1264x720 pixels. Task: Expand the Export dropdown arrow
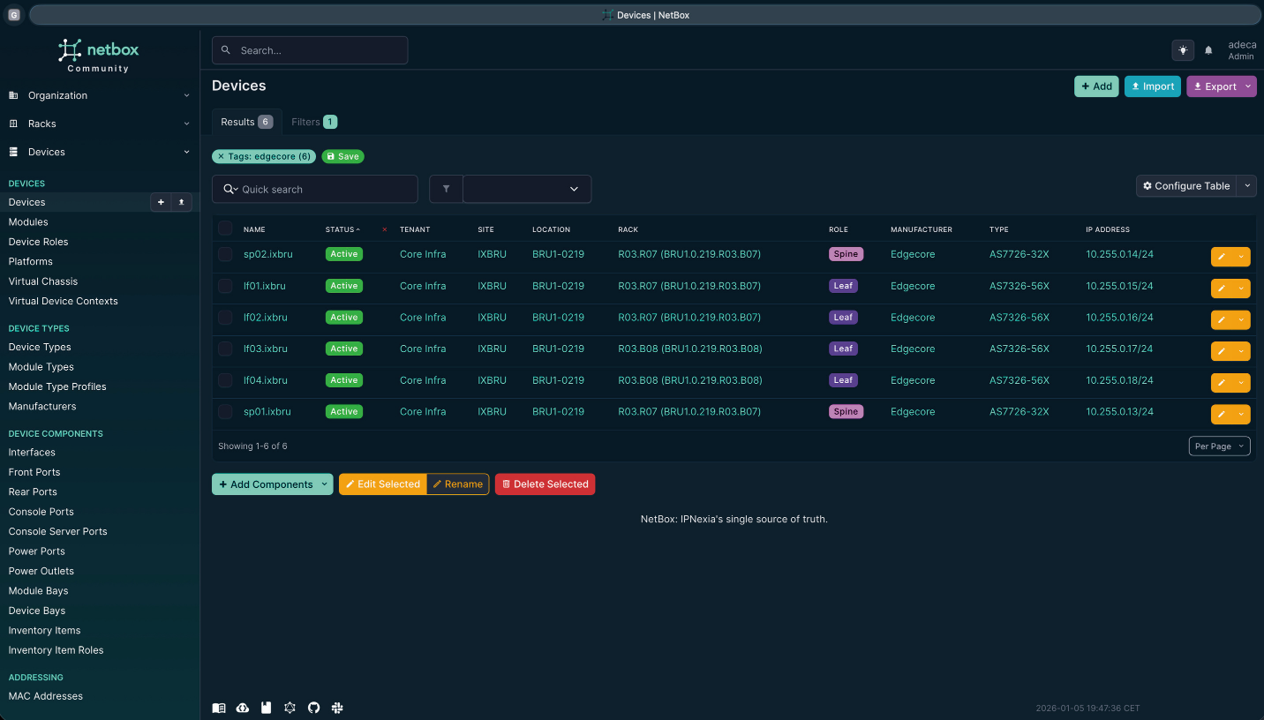tap(1248, 87)
